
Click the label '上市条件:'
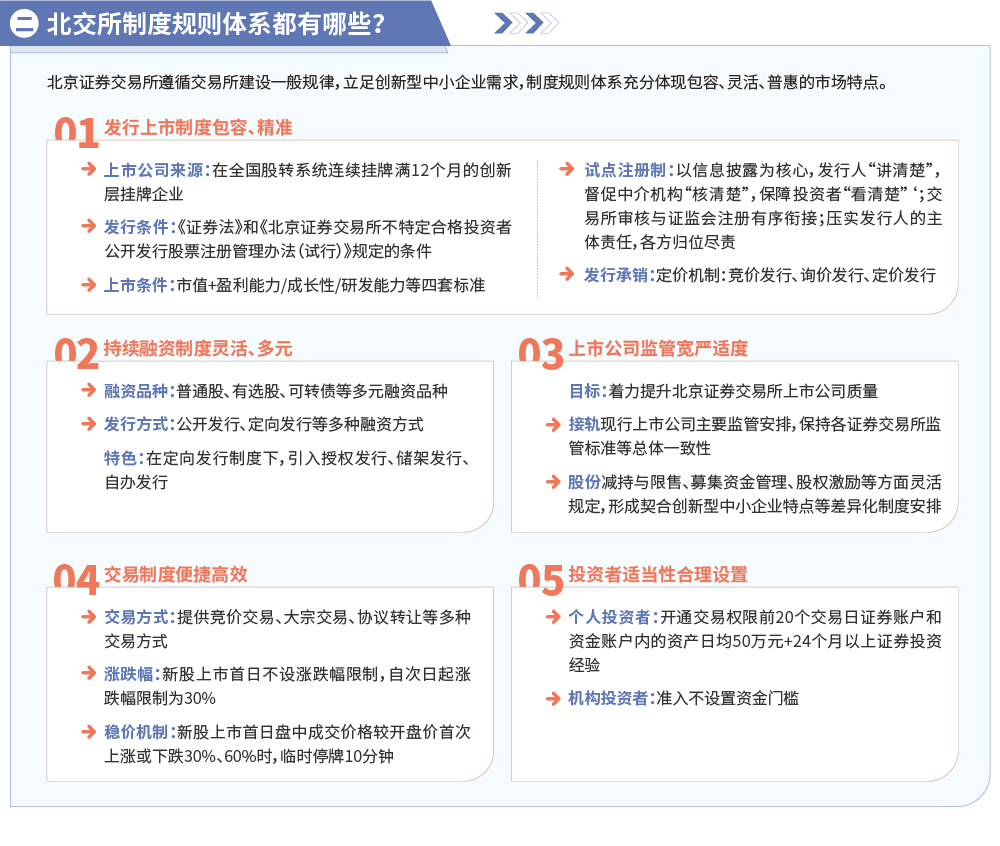[140, 285]
